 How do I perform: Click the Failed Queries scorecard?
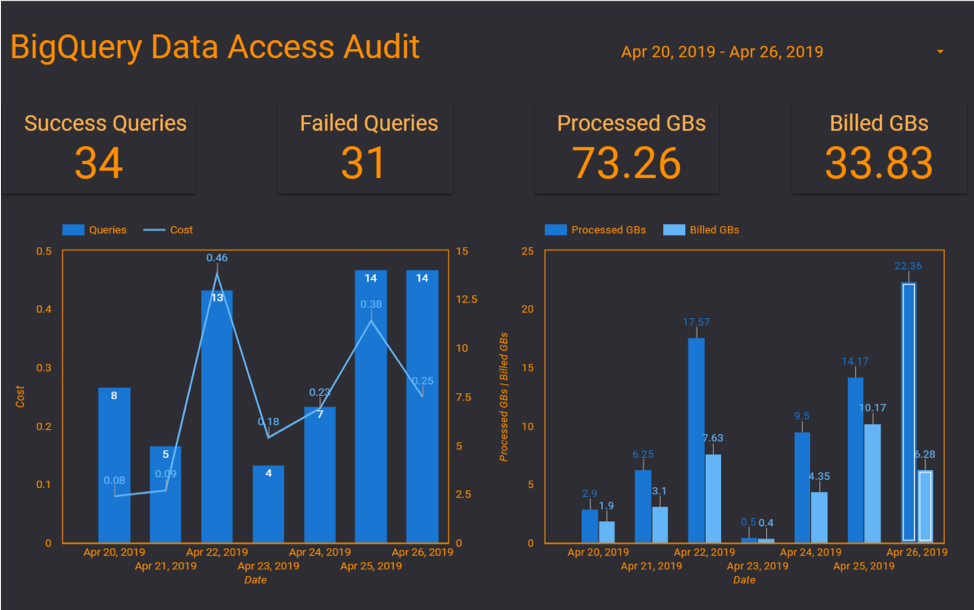click(365, 146)
